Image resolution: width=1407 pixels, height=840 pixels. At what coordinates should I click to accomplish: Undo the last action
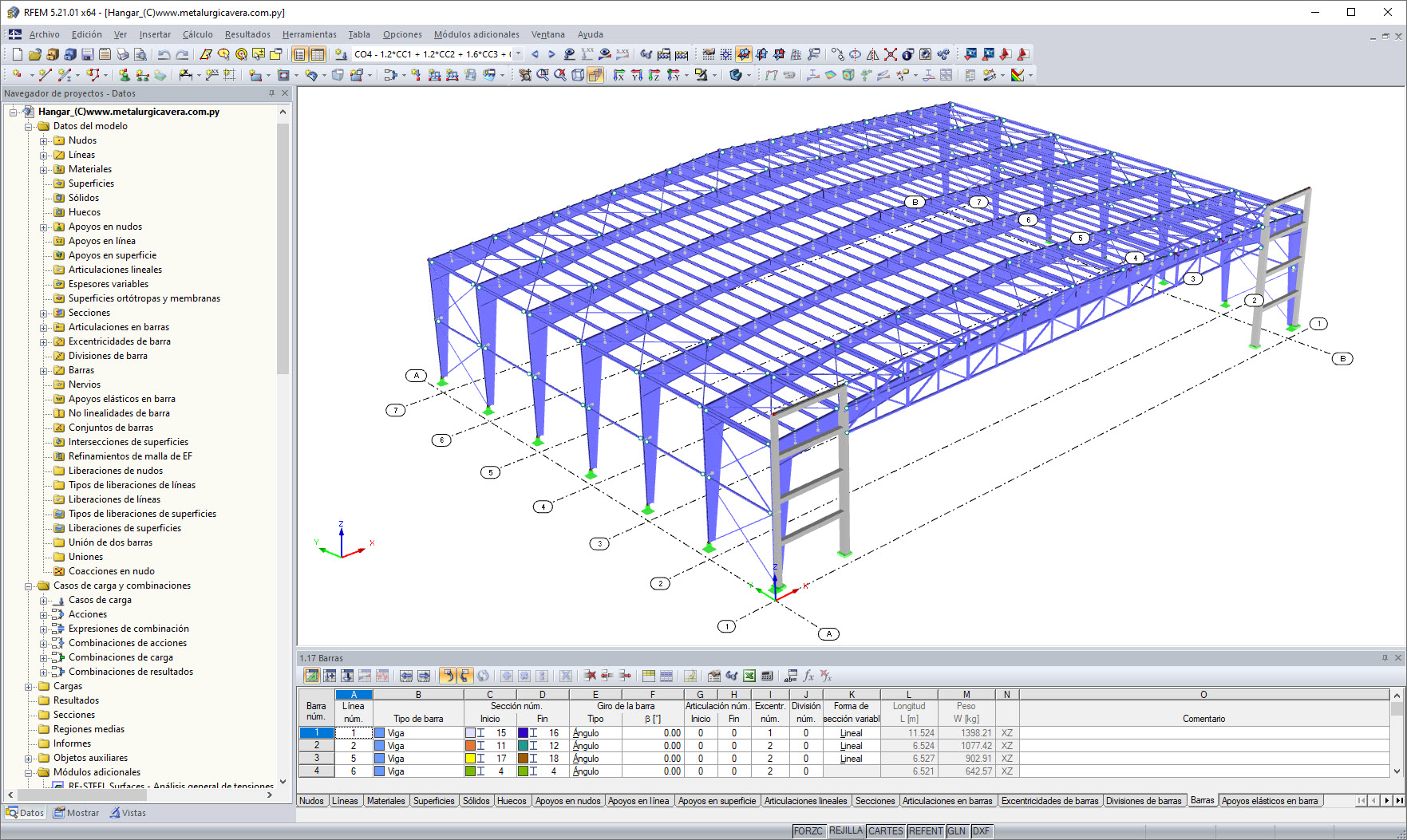click(164, 54)
